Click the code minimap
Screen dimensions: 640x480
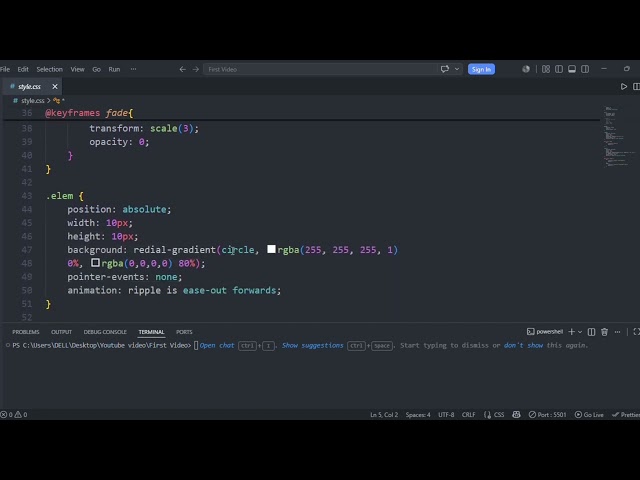click(x=618, y=137)
